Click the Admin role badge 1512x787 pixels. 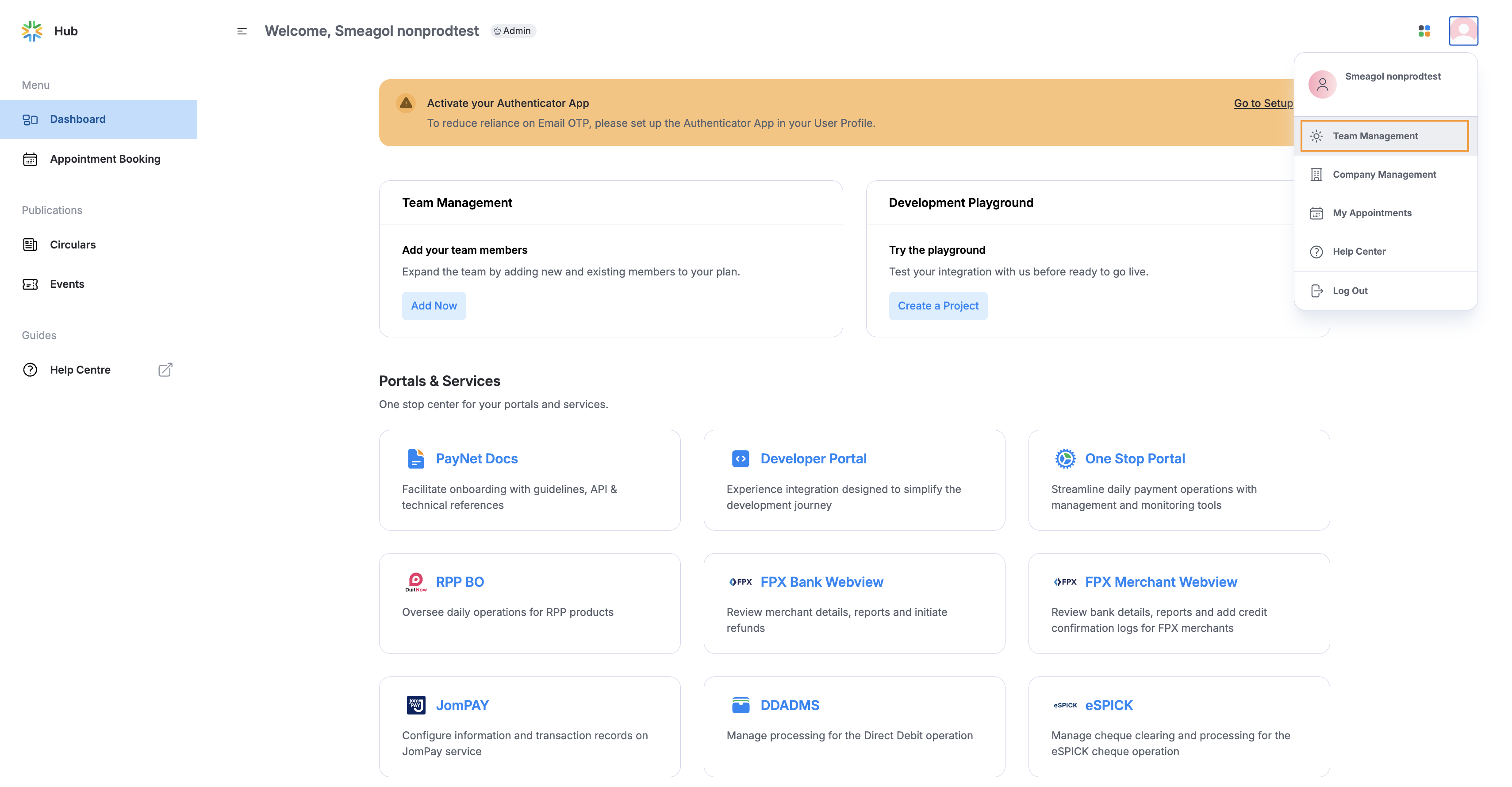(x=513, y=31)
